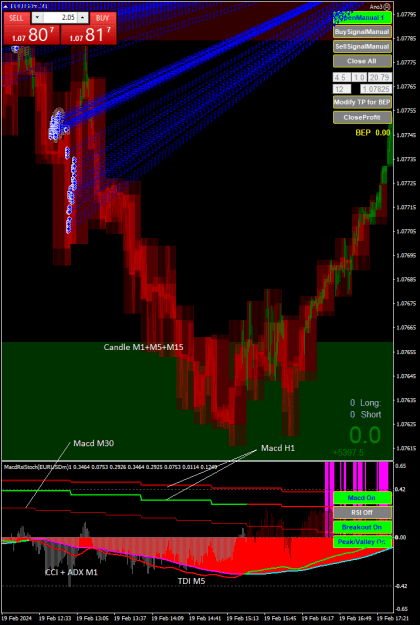Click the 19 Feb 17:21 time label
The image size is (420, 625).
393,617
